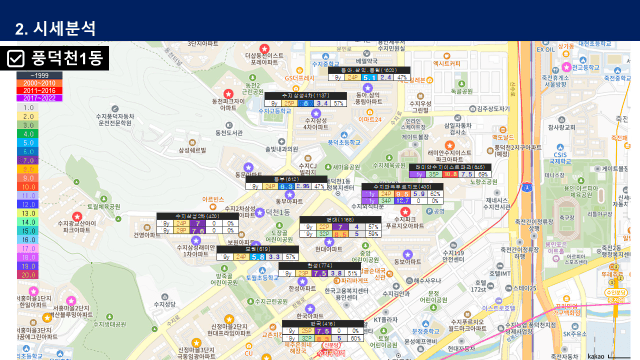The height and width of the screenshot is (360, 640).
Task: Click the KT플라자 label
Action: (385, 320)
